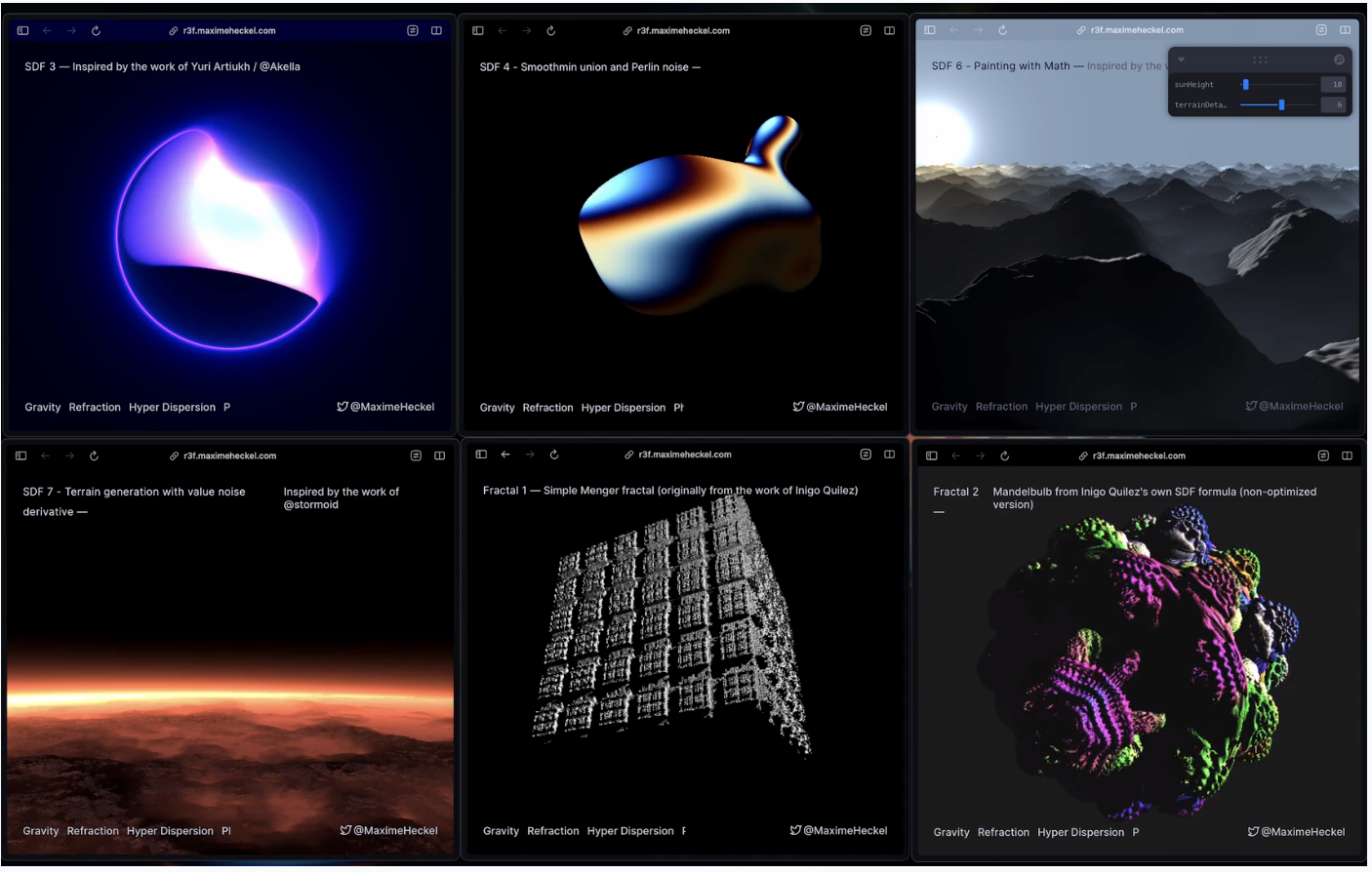The height and width of the screenshot is (872, 1372).
Task: Adjust the sunHeight slider handle
Action: [1245, 85]
